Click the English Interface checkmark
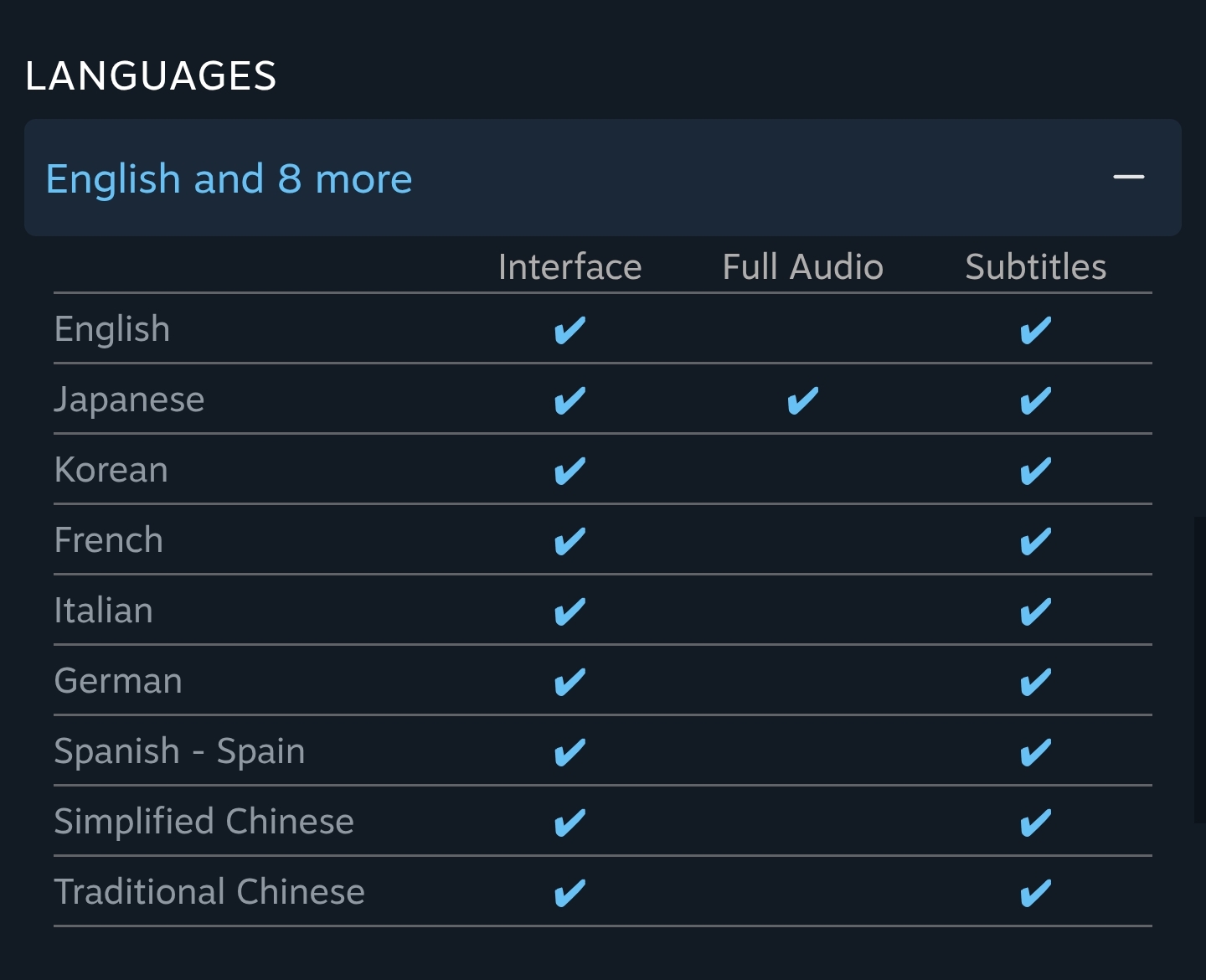Image resolution: width=1206 pixels, height=980 pixels. 569,330
